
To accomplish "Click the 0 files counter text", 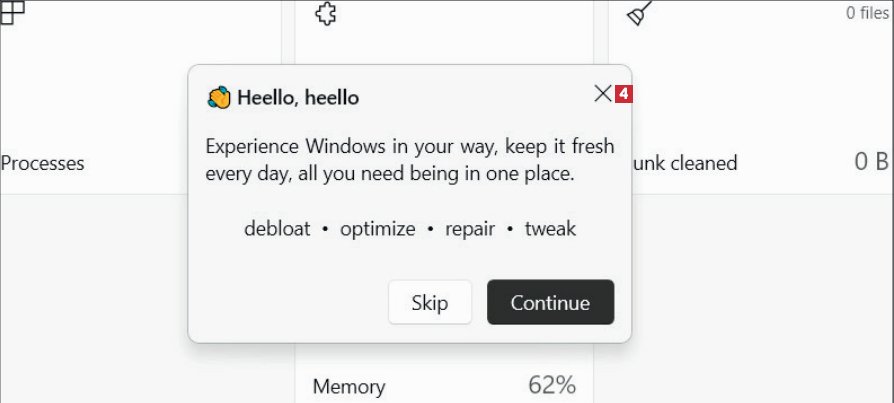I will 868,13.
